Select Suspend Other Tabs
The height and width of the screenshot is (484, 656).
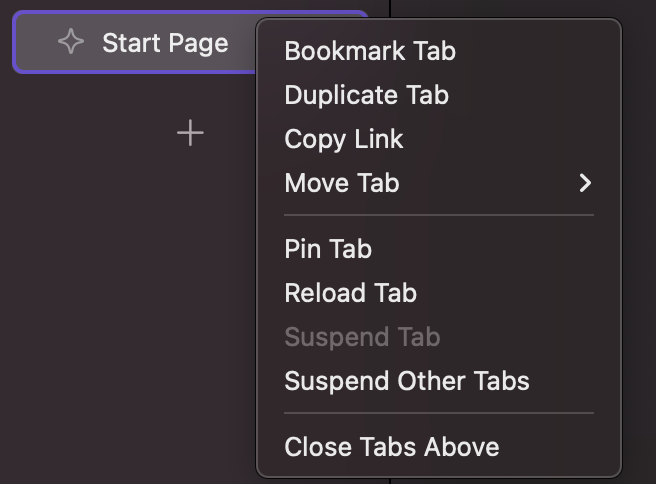(x=407, y=381)
